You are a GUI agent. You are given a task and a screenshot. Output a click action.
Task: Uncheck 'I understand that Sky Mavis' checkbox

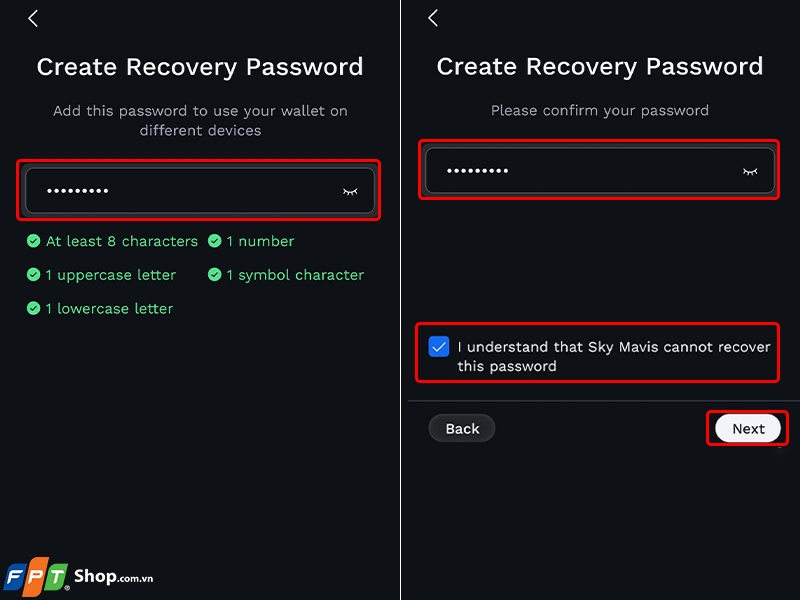pyautogui.click(x=439, y=347)
